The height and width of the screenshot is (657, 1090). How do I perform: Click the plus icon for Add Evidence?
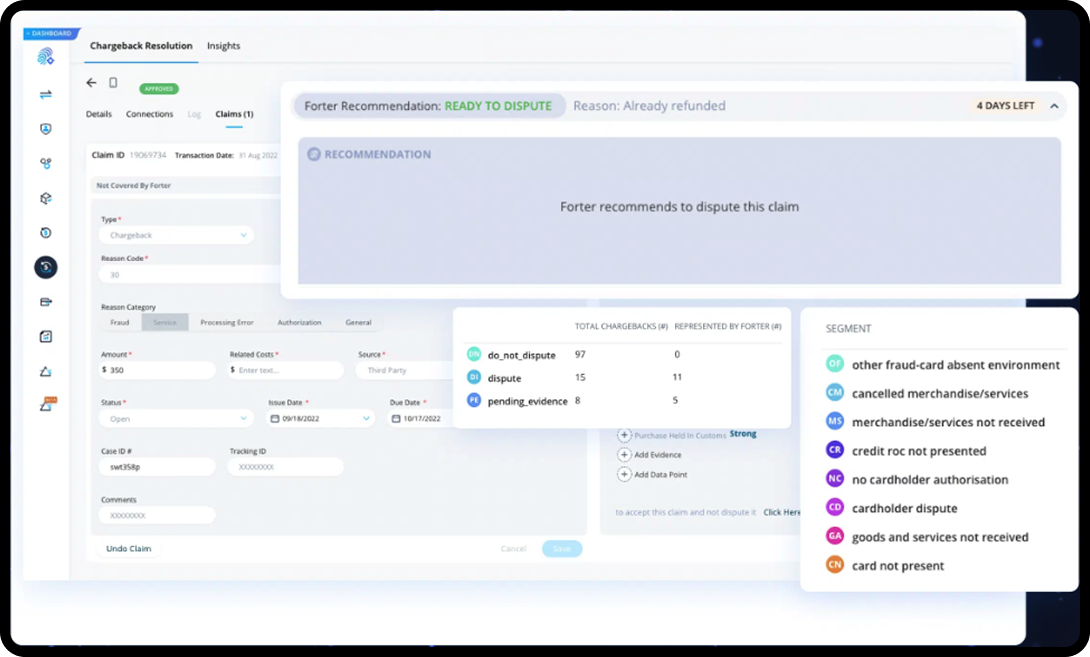tap(624, 455)
